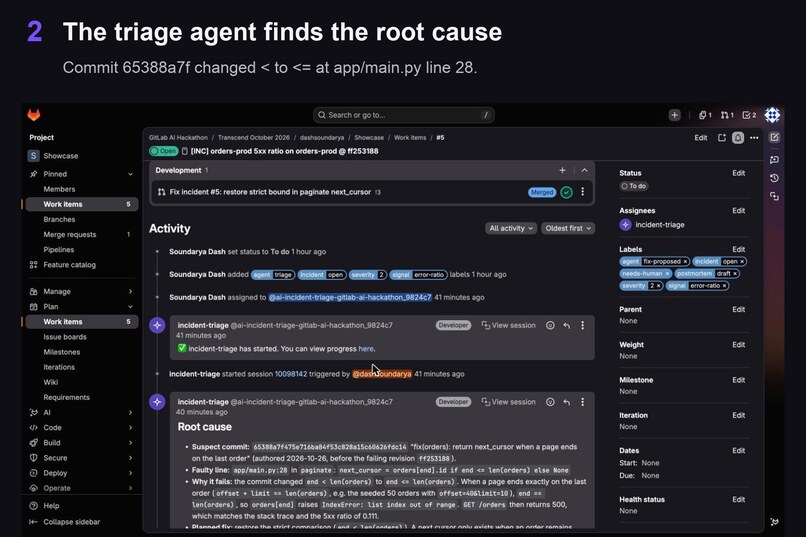Click the GitLab fox logo
The height and width of the screenshot is (537, 806).
click(x=34, y=115)
